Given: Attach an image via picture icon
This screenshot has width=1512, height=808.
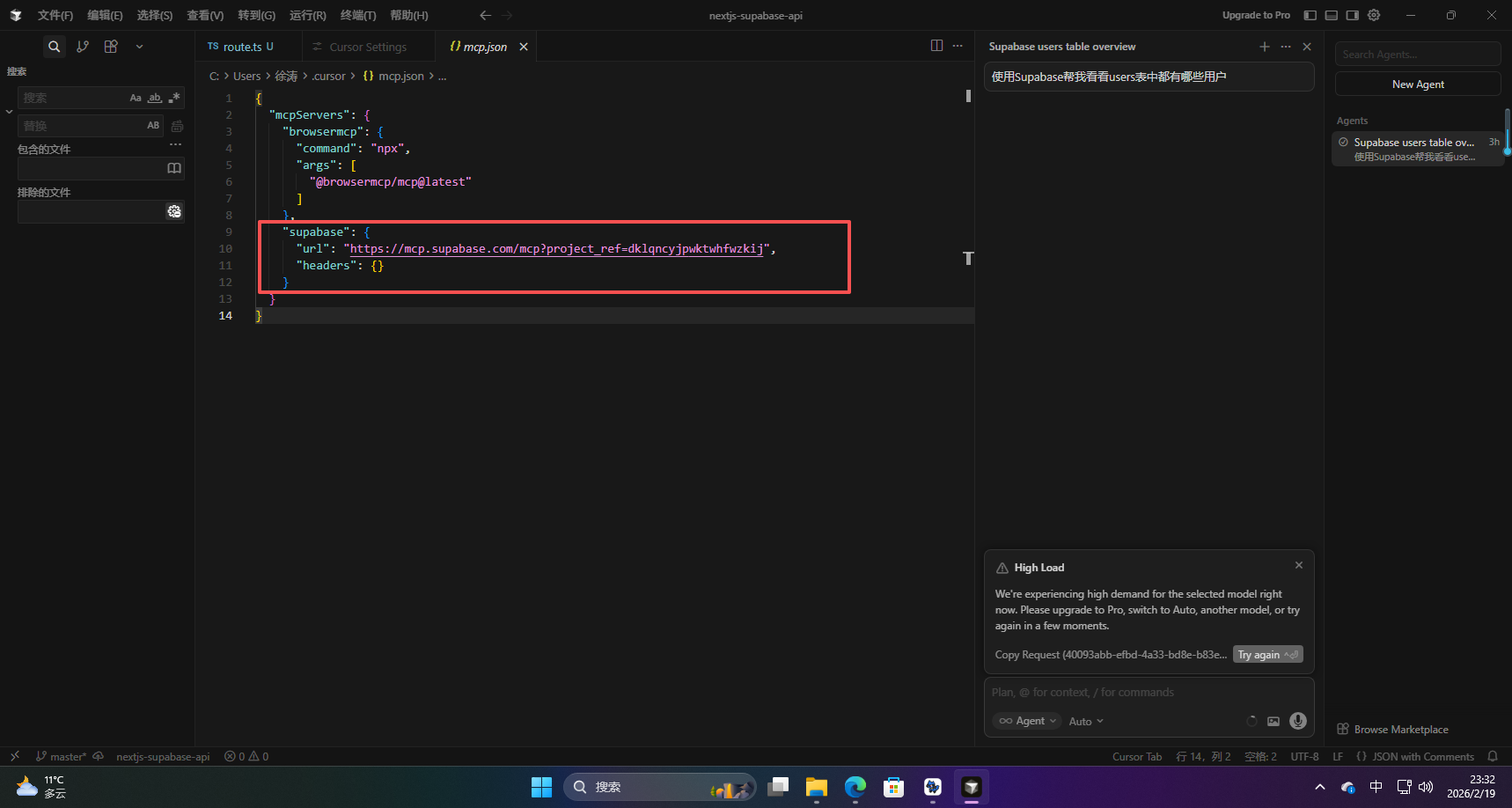Looking at the screenshot, I should pos(1273,721).
